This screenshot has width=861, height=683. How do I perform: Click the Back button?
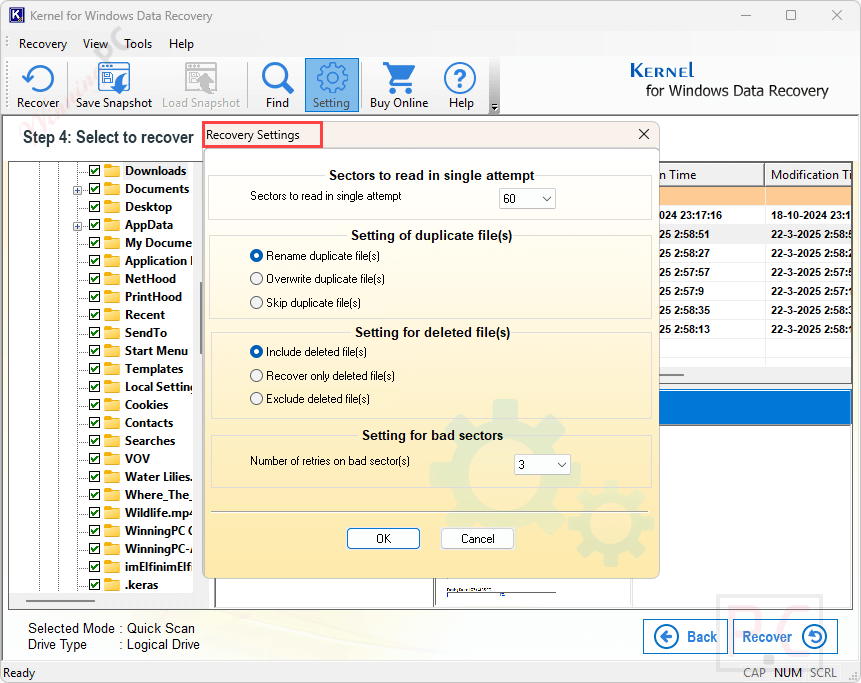(x=685, y=637)
